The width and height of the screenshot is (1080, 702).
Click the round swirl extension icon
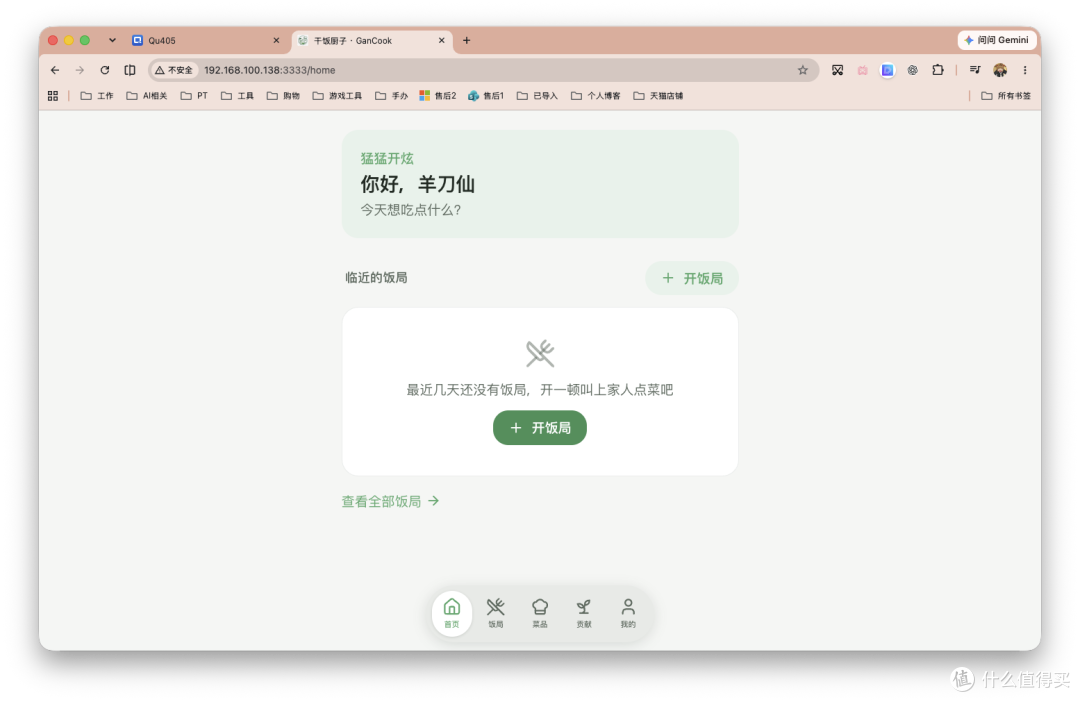click(x=913, y=70)
